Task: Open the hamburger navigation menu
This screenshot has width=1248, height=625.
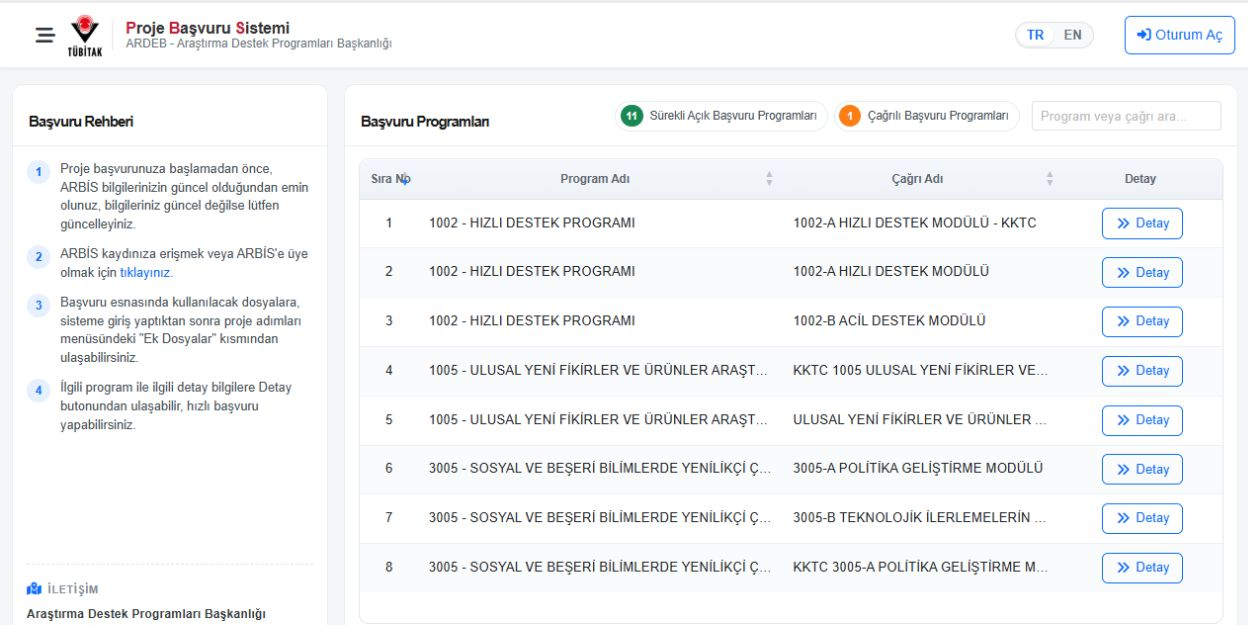Action: pyautogui.click(x=45, y=35)
